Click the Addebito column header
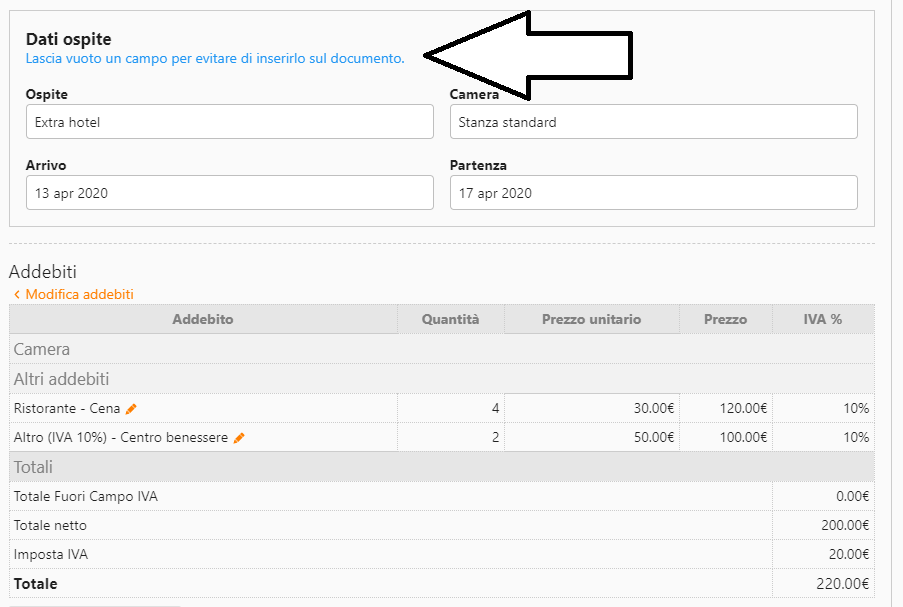Viewport: 903px width, 607px height. point(203,319)
